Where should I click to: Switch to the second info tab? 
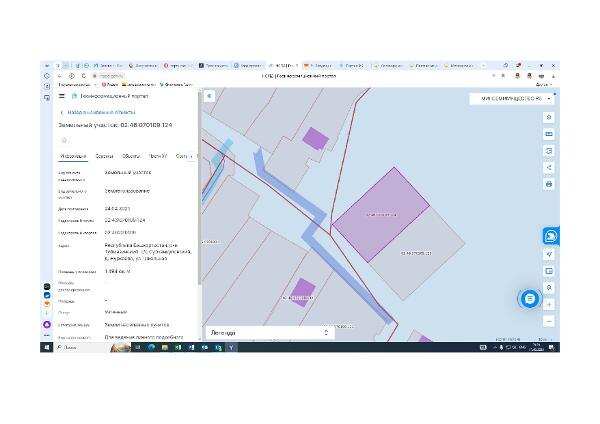104,156
